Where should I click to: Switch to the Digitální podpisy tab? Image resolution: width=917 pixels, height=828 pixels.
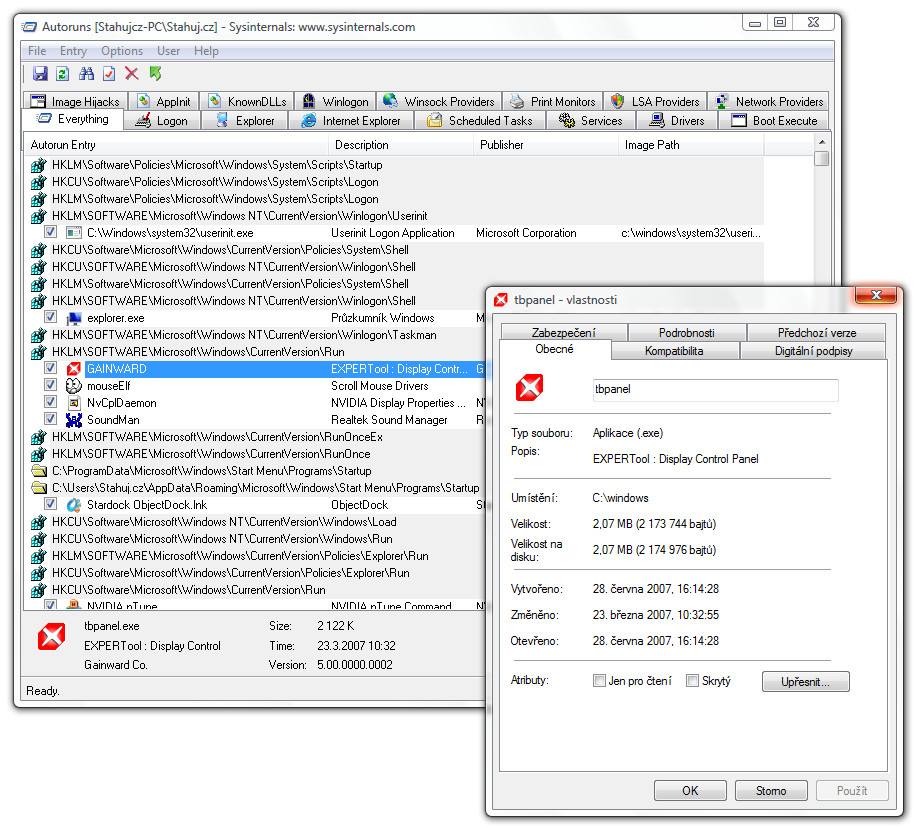point(813,351)
